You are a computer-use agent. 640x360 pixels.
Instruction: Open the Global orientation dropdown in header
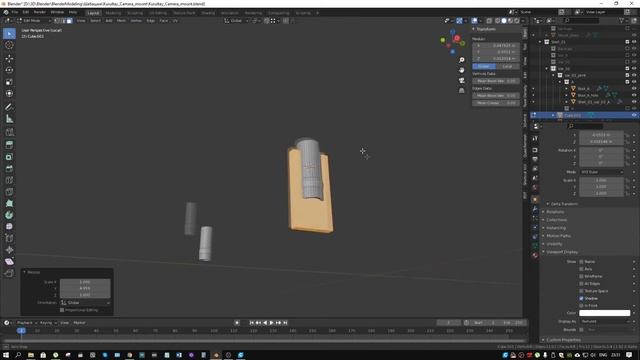click(236, 20)
